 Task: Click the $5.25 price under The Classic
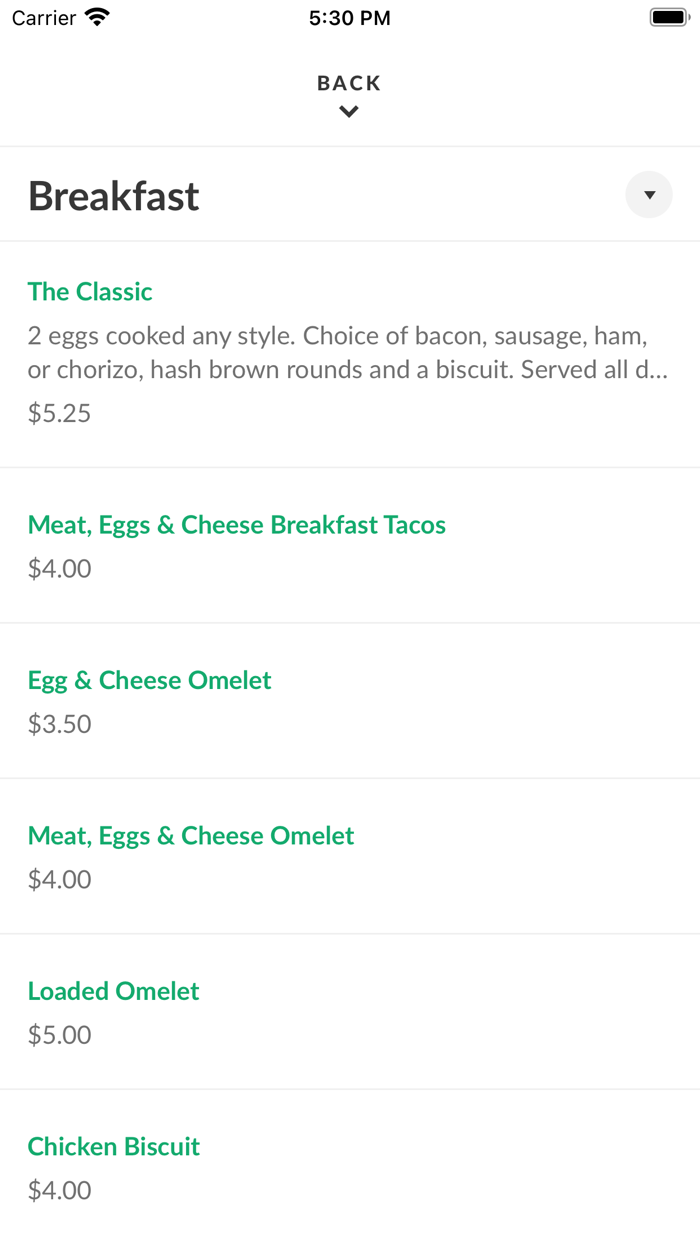pos(59,412)
